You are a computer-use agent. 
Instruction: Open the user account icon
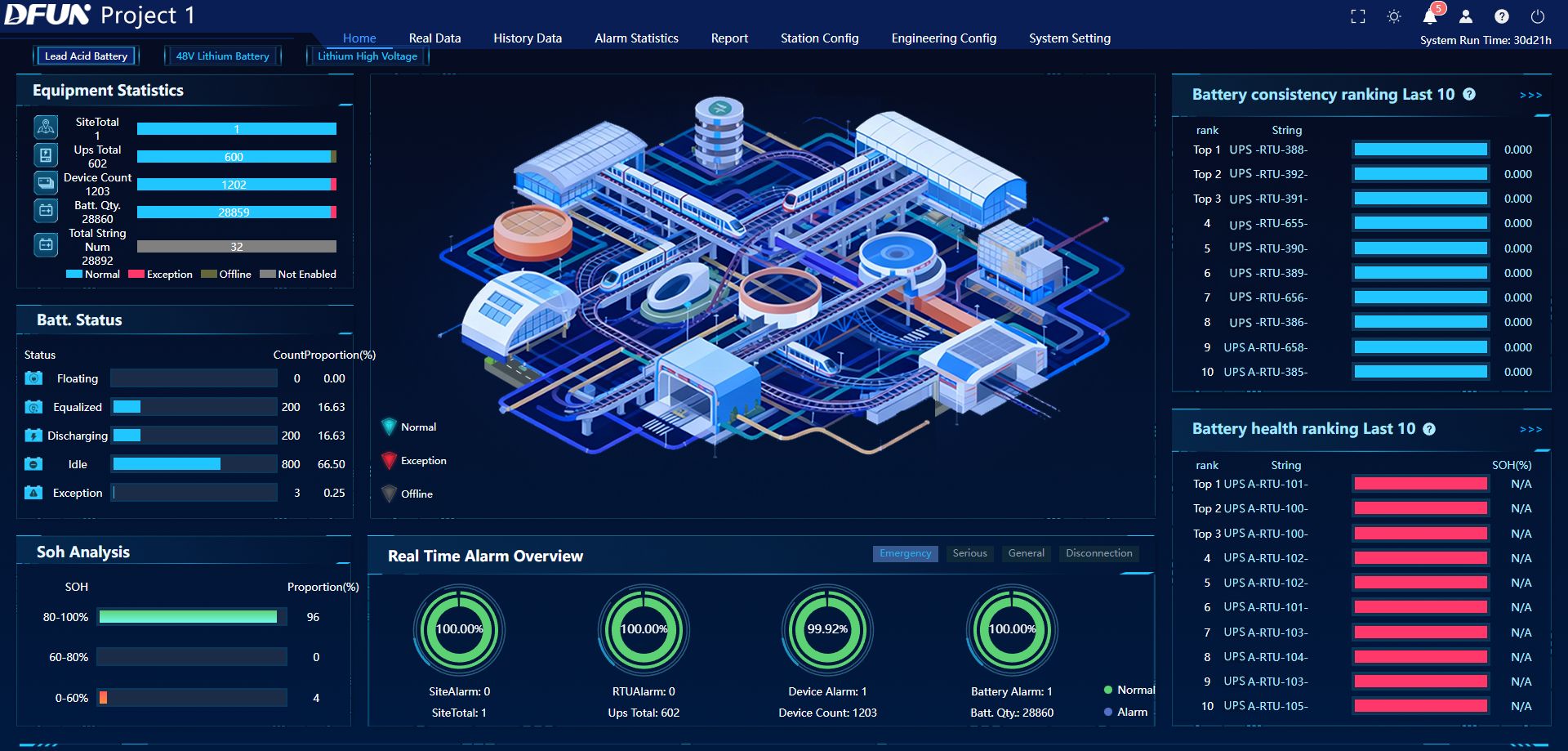click(x=1466, y=16)
